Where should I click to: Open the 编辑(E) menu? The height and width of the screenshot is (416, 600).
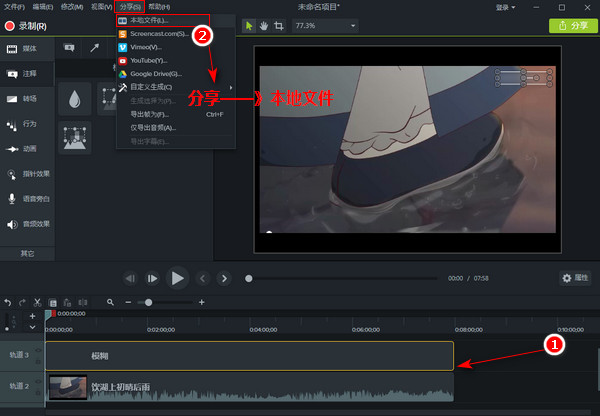(x=43, y=7)
